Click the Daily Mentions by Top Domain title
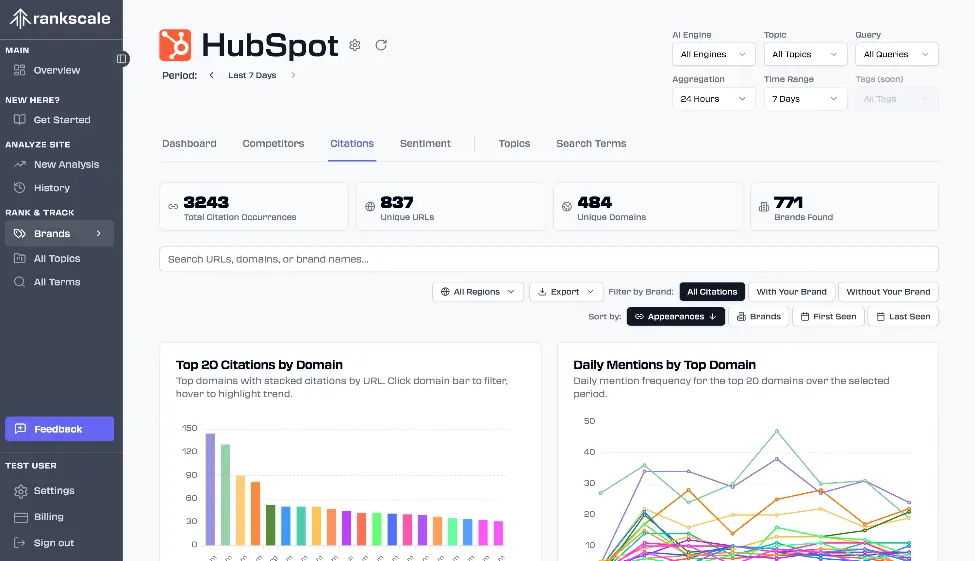Viewport: 975px width, 561px height. tap(665, 365)
